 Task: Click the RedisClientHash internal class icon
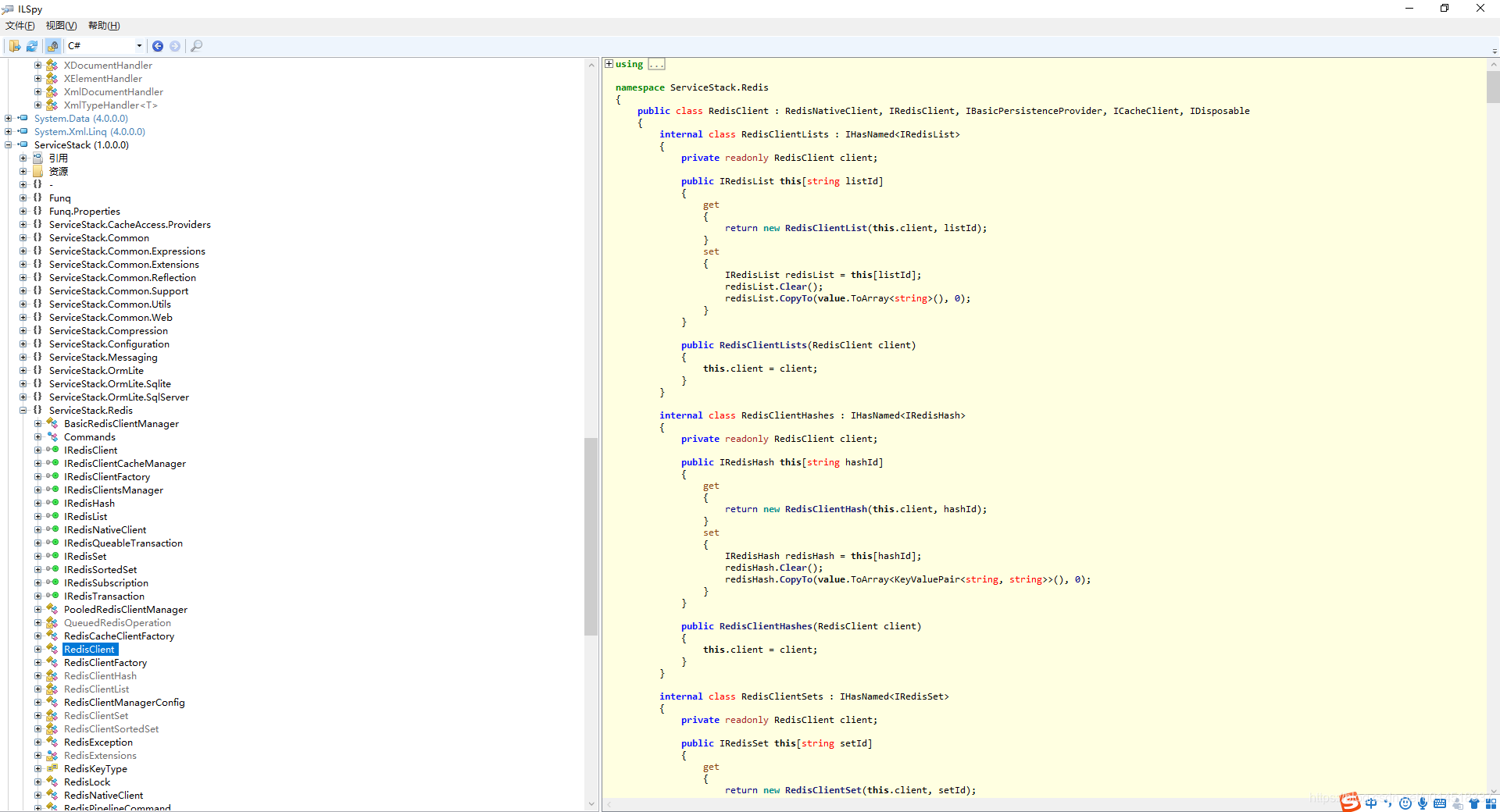click(x=52, y=676)
